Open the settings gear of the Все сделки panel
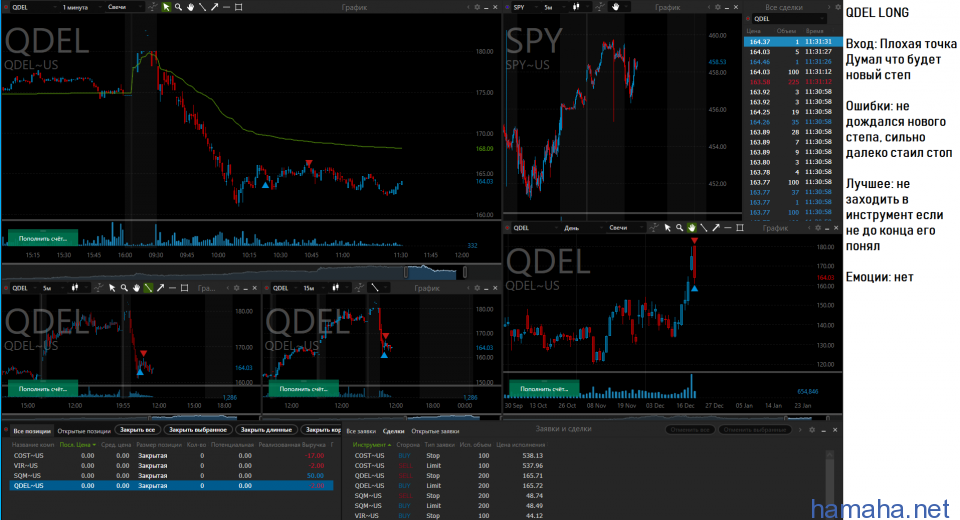 click(x=838, y=7)
